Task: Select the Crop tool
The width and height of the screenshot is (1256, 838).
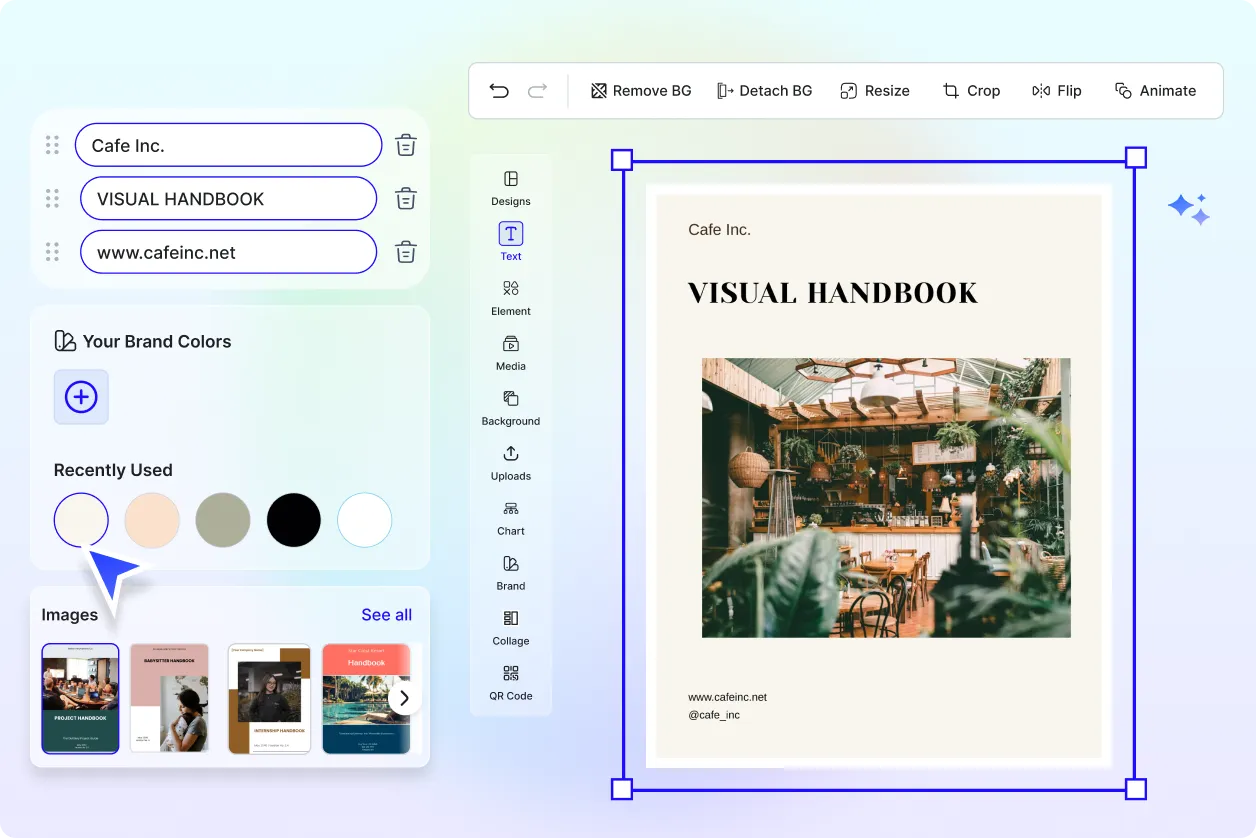Action: [971, 91]
